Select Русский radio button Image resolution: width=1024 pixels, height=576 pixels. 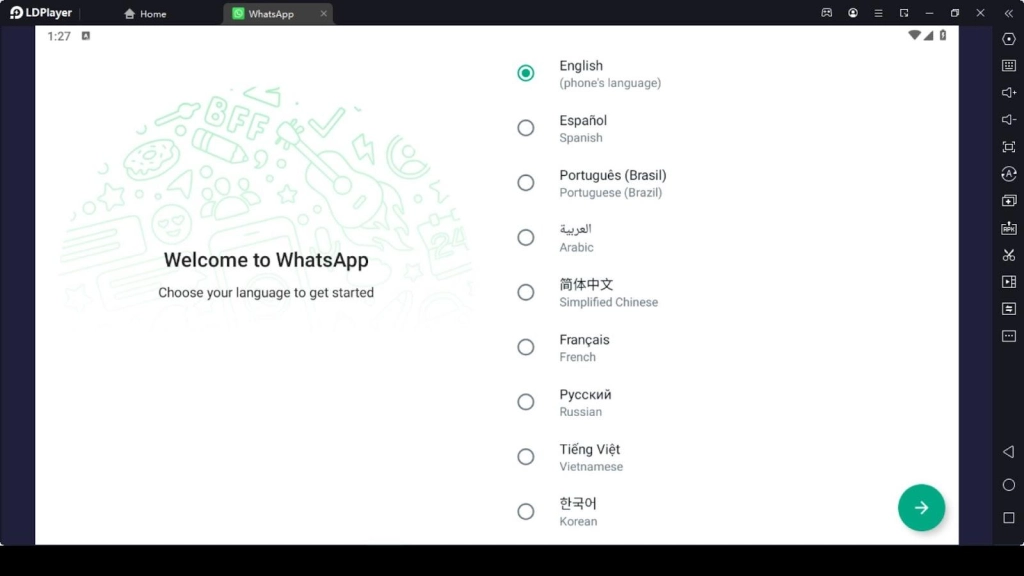point(526,402)
